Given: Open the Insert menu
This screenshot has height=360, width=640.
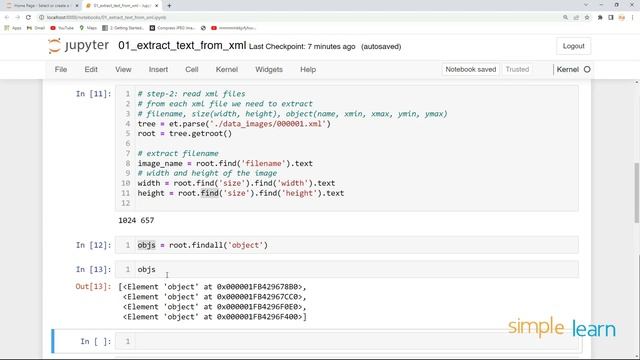Looking at the screenshot, I should pyautogui.click(x=158, y=69).
